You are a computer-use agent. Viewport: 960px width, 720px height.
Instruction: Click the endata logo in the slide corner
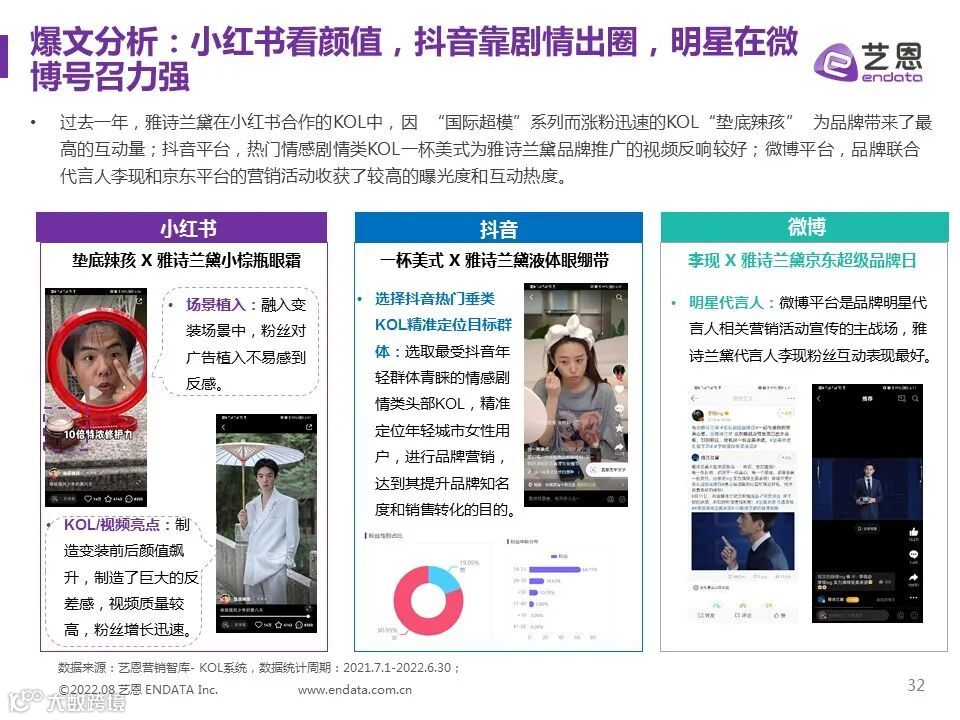[868, 62]
